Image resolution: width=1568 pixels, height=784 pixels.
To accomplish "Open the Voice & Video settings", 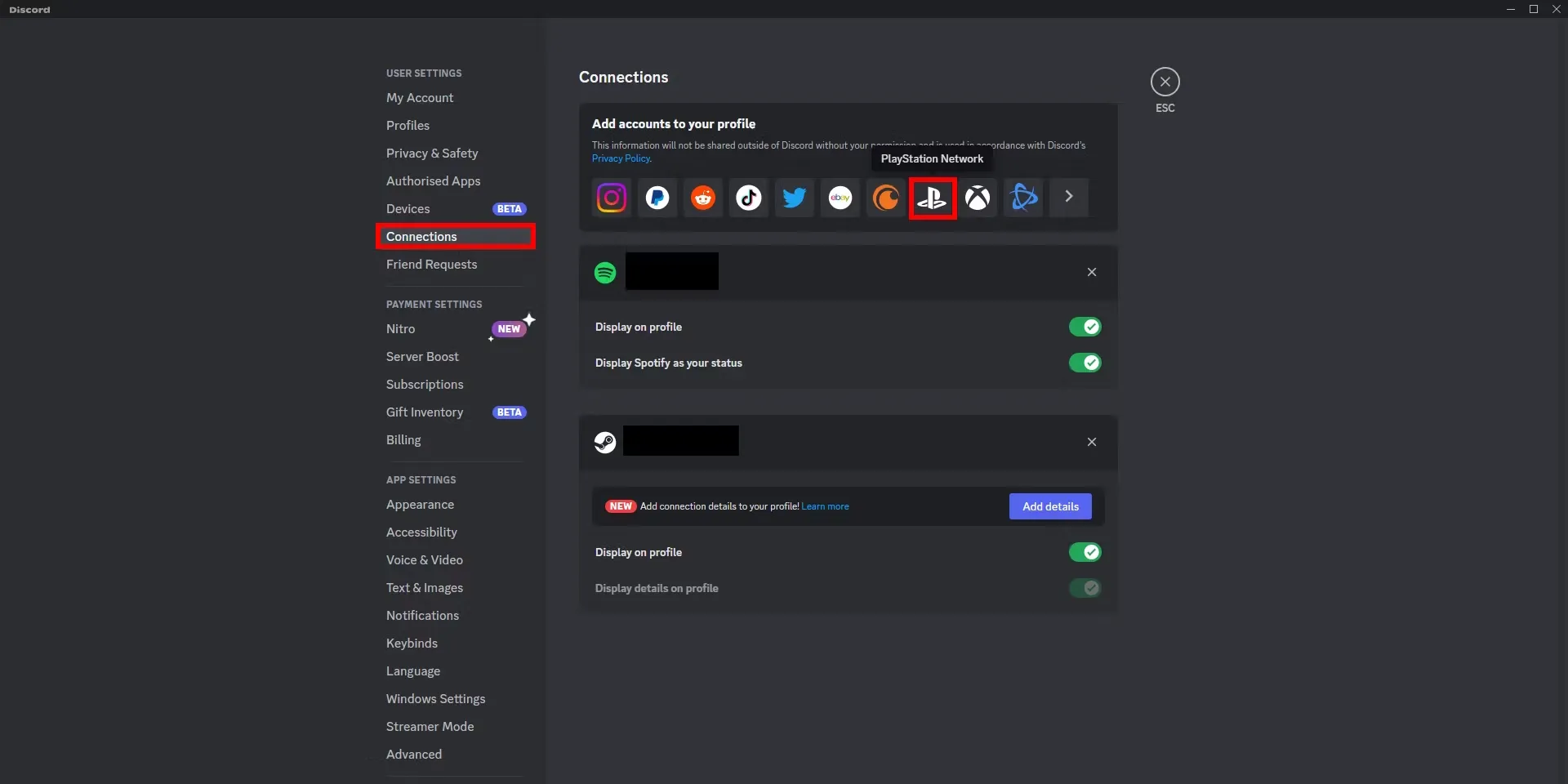I will (424, 560).
